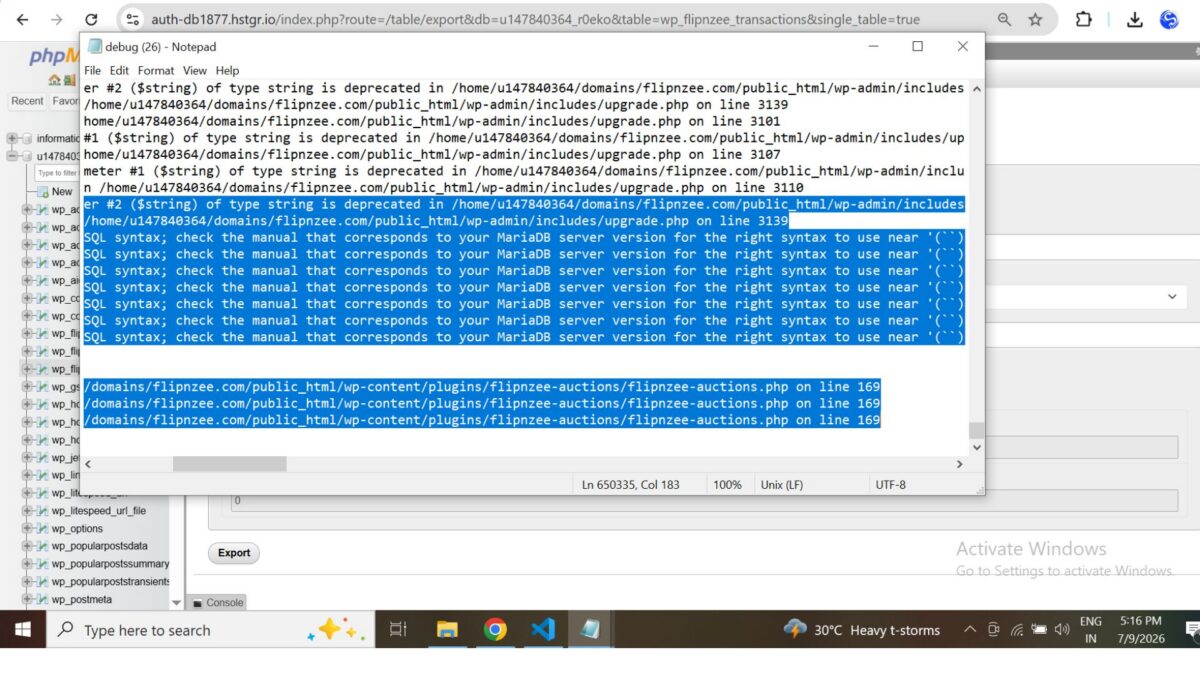Click the navigation tree scroll-down arrow

[177, 603]
